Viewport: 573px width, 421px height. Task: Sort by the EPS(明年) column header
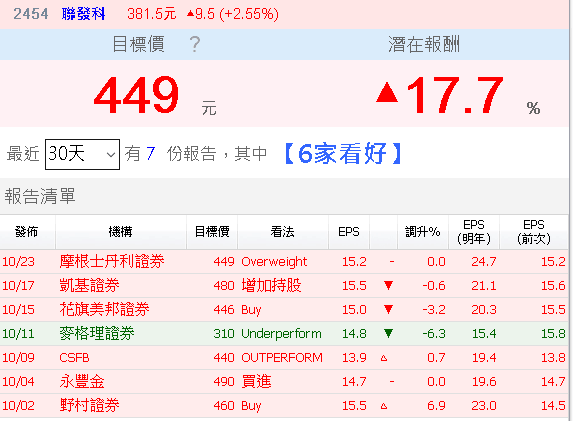tap(474, 232)
